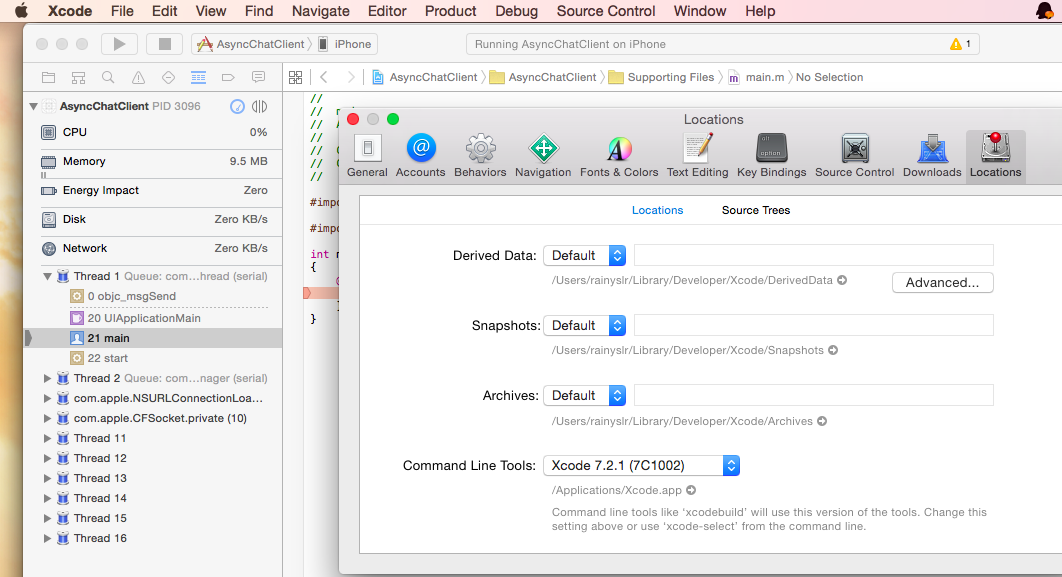Screen dimensions: 1062x577
Task: Collapse Thread 1 disclosure triangle
Action: coord(47,276)
